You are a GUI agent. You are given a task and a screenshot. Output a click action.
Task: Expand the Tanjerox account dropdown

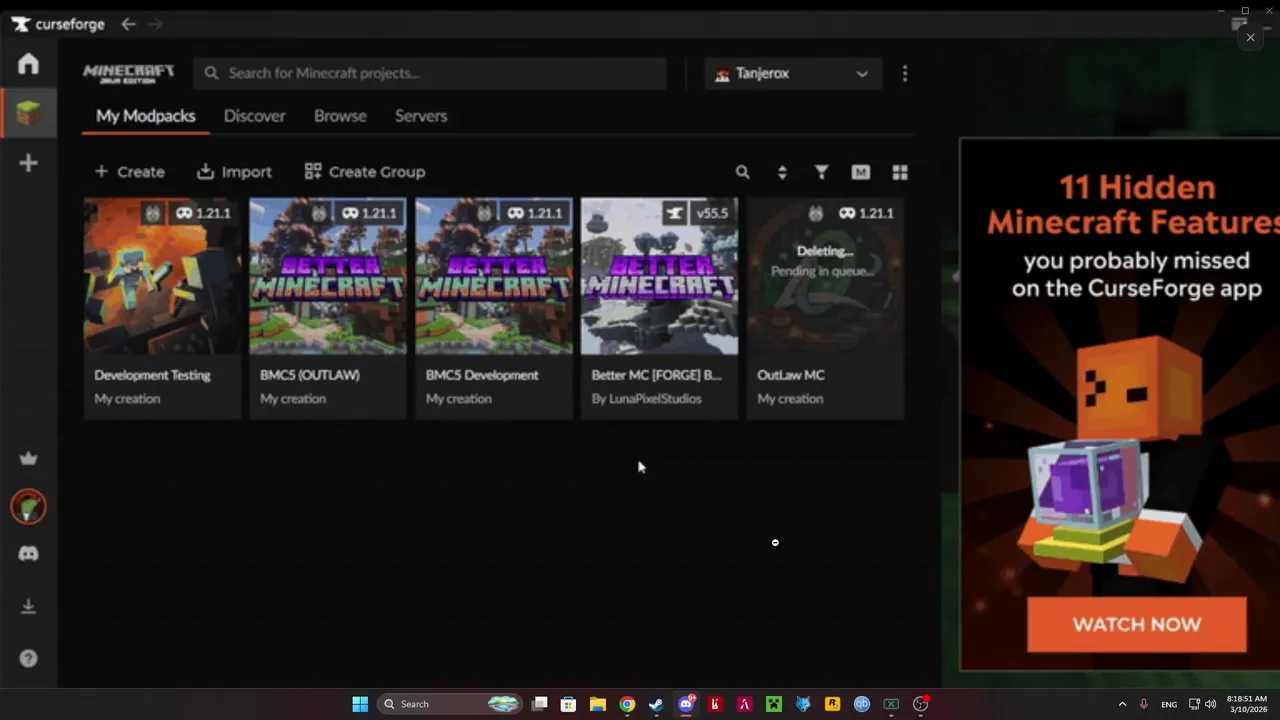793,73
